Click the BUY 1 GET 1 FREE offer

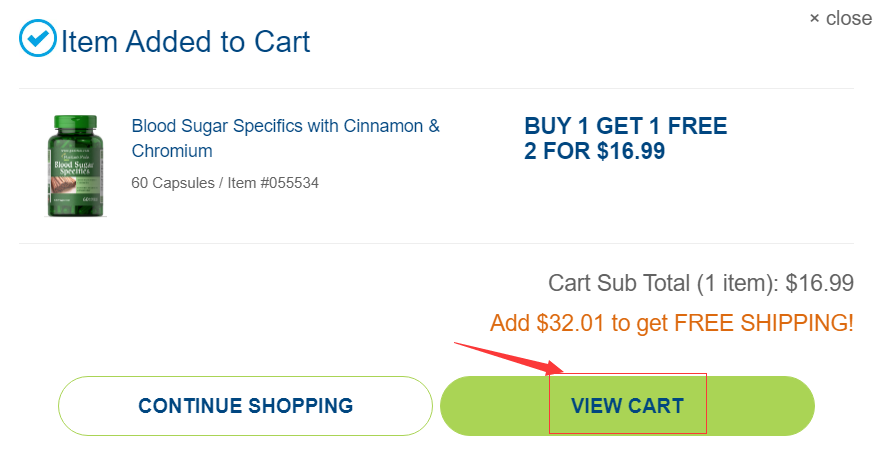pyautogui.click(x=625, y=127)
